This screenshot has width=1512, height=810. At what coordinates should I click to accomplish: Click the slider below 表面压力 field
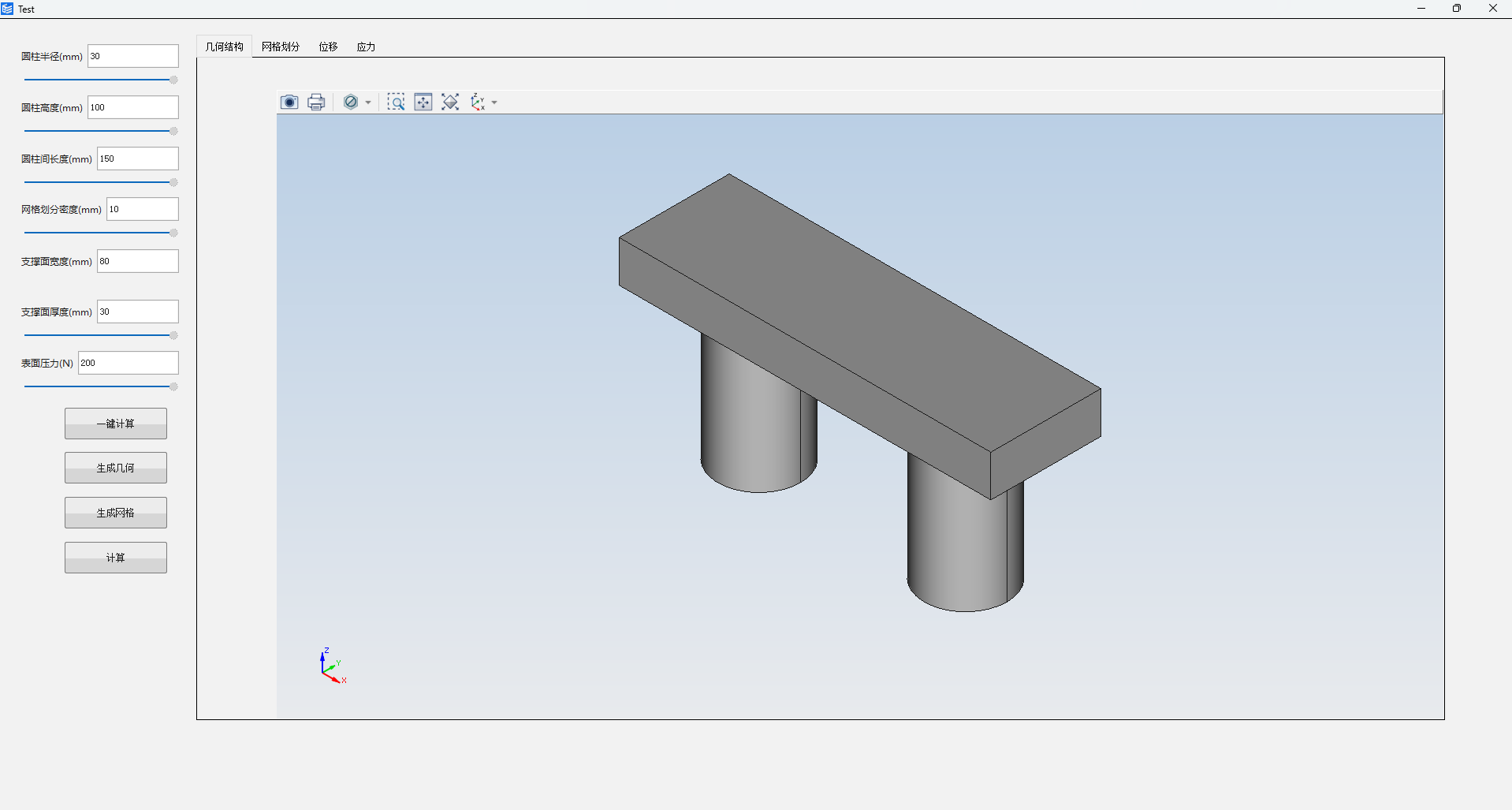tap(101, 386)
